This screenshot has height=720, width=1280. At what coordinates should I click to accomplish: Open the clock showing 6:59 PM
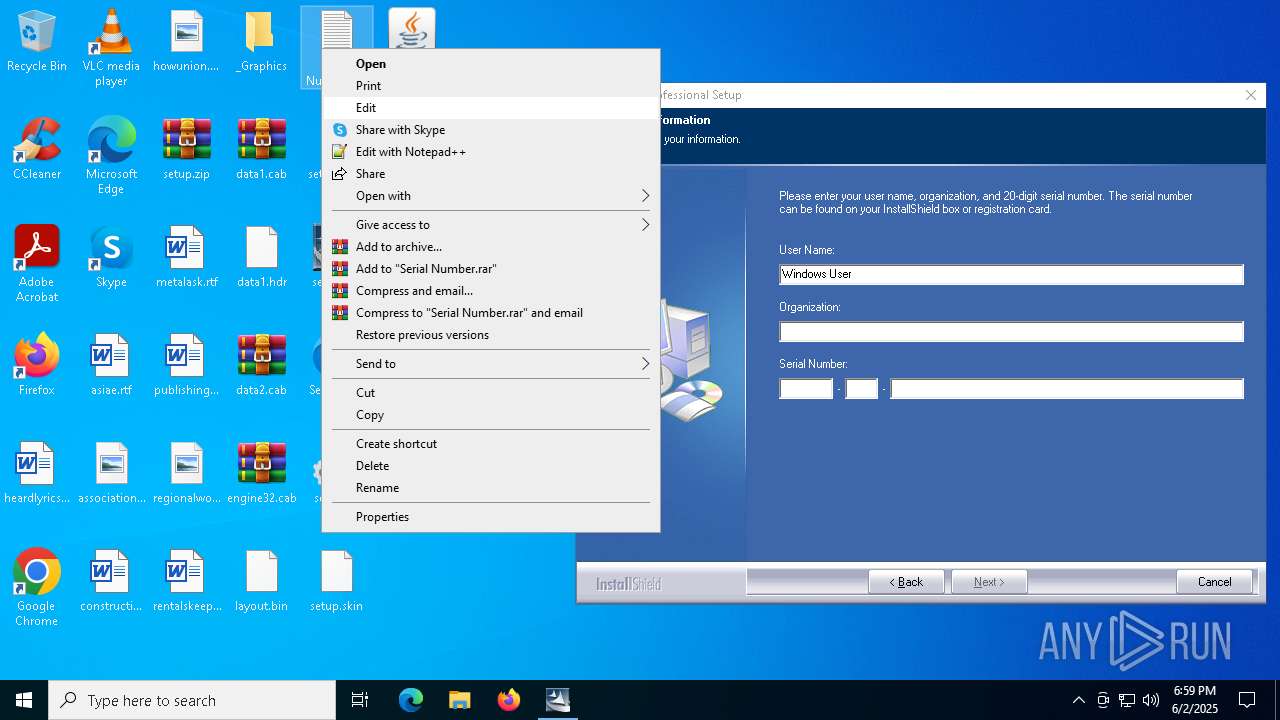coord(1195,700)
